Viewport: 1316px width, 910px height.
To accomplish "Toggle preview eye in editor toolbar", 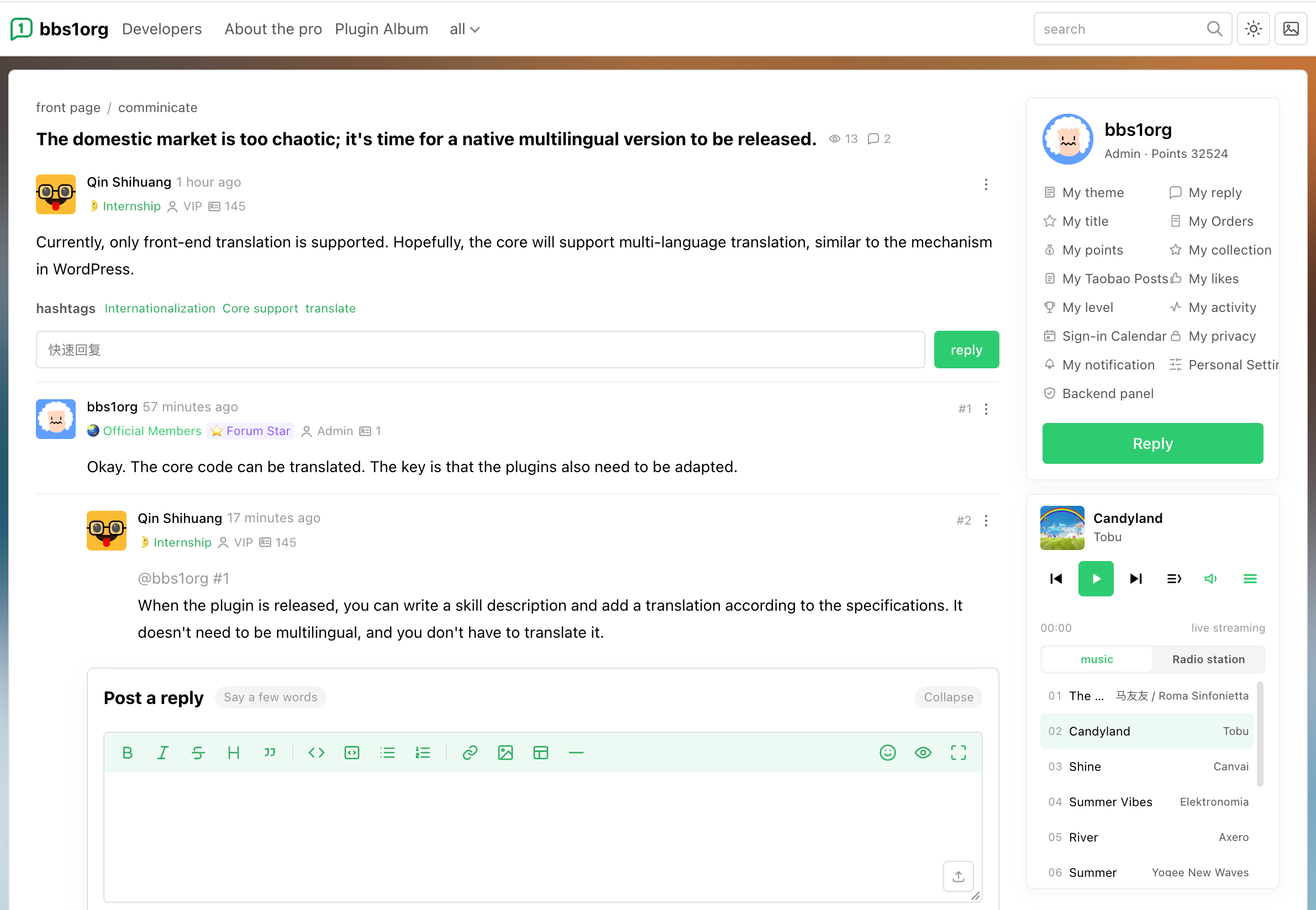I will (923, 753).
